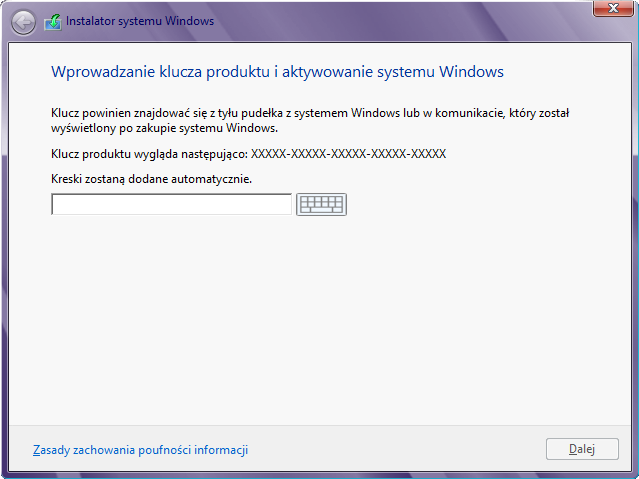
Task: Open Zasady zachowania poufności informacji link
Action: point(141,450)
